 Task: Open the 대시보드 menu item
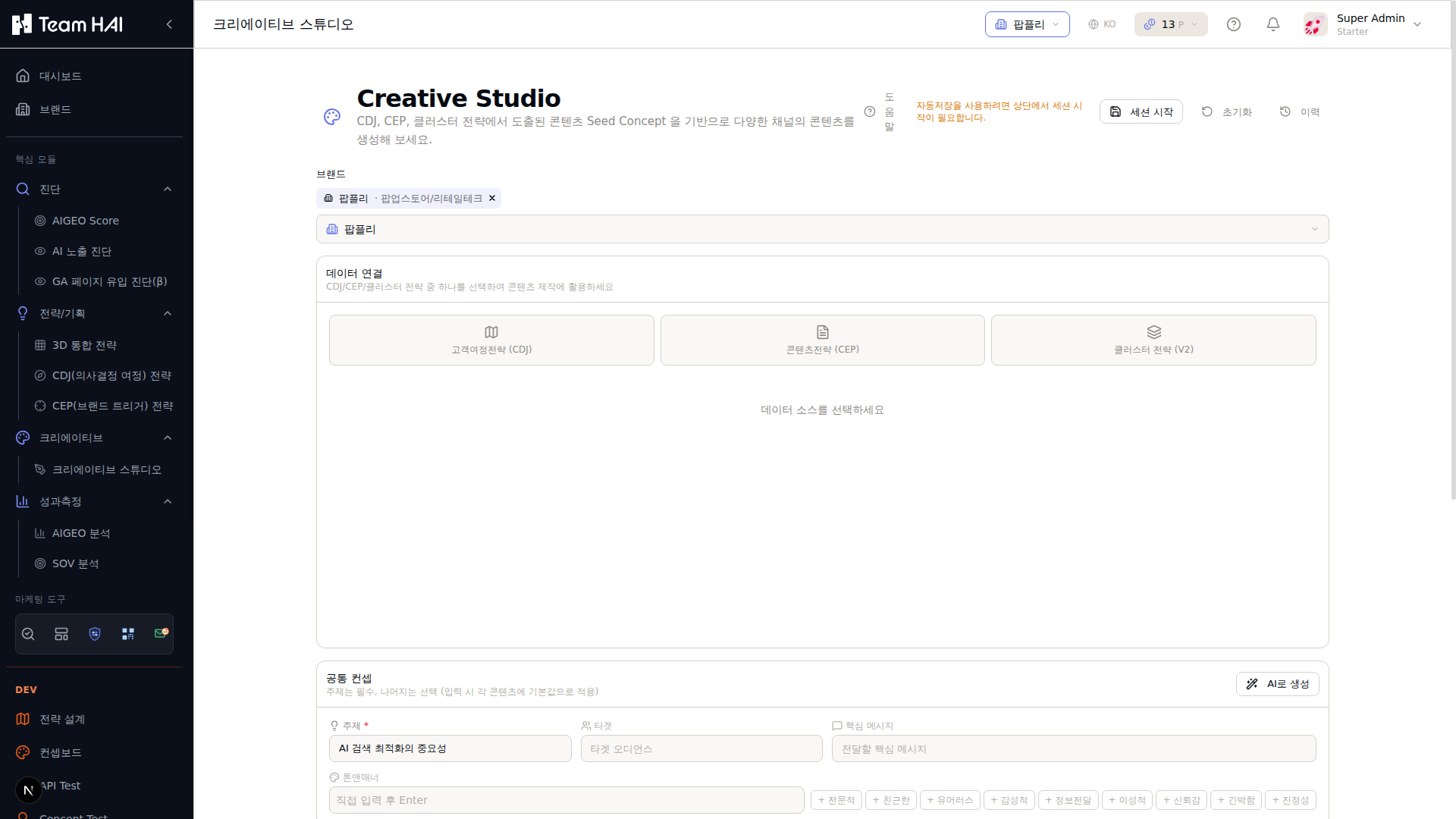94,76
